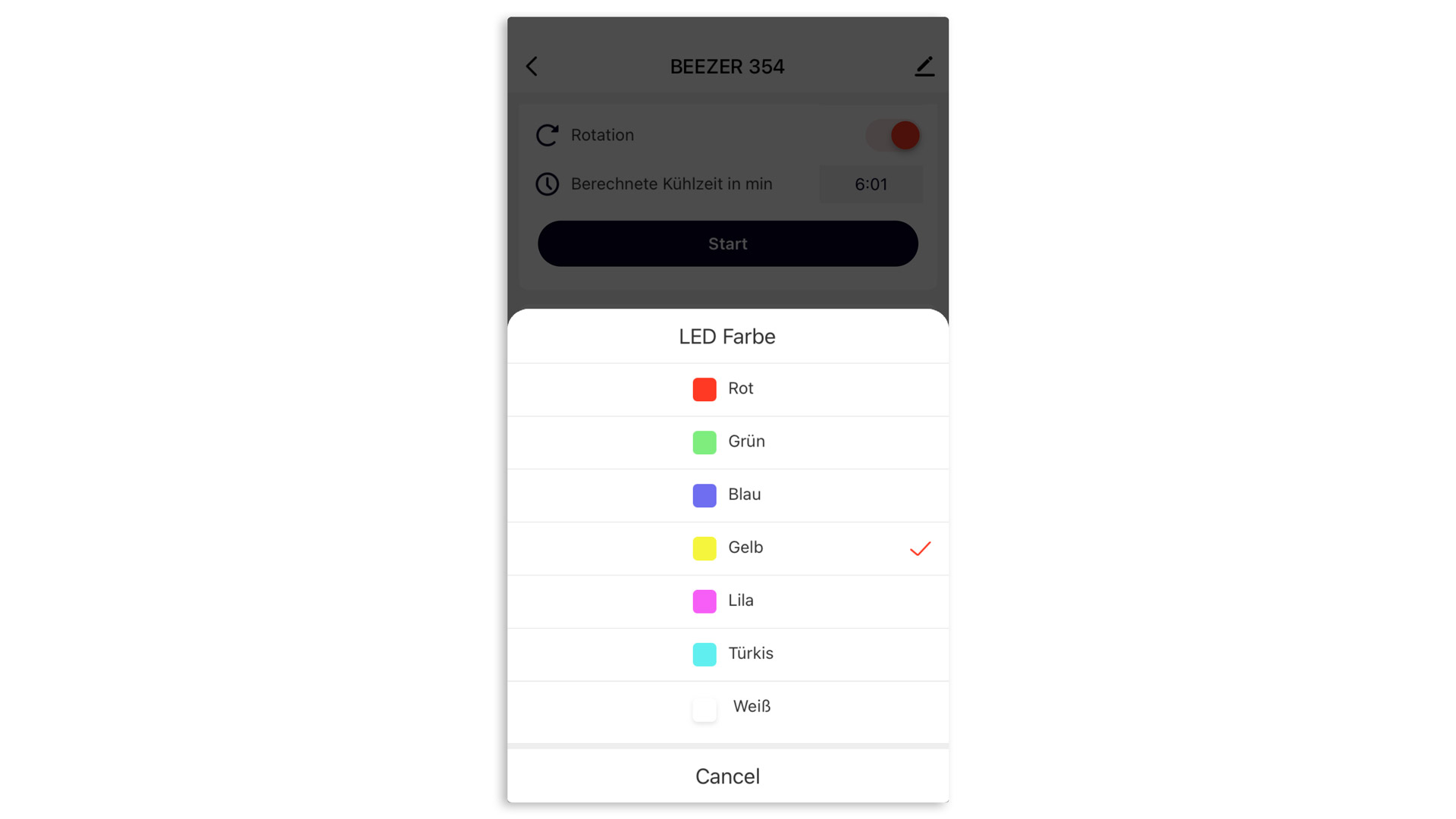Press the Cancel button
Viewport: 1456px width, 819px height.
[x=727, y=777]
